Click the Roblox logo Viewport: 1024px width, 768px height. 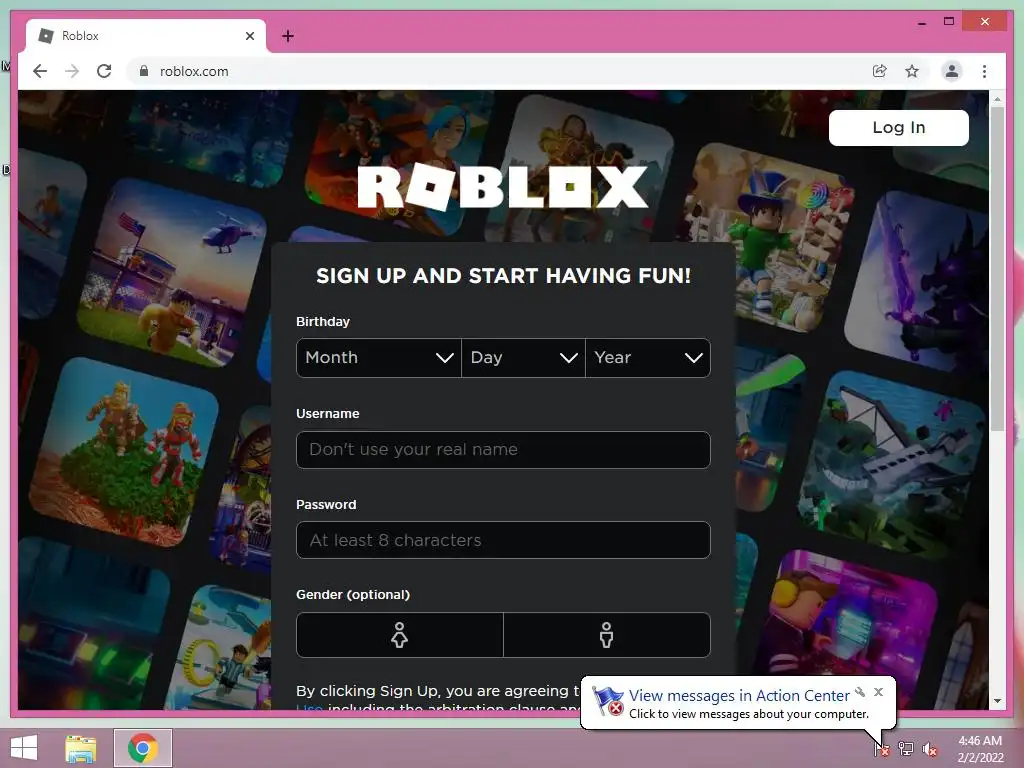coord(502,187)
